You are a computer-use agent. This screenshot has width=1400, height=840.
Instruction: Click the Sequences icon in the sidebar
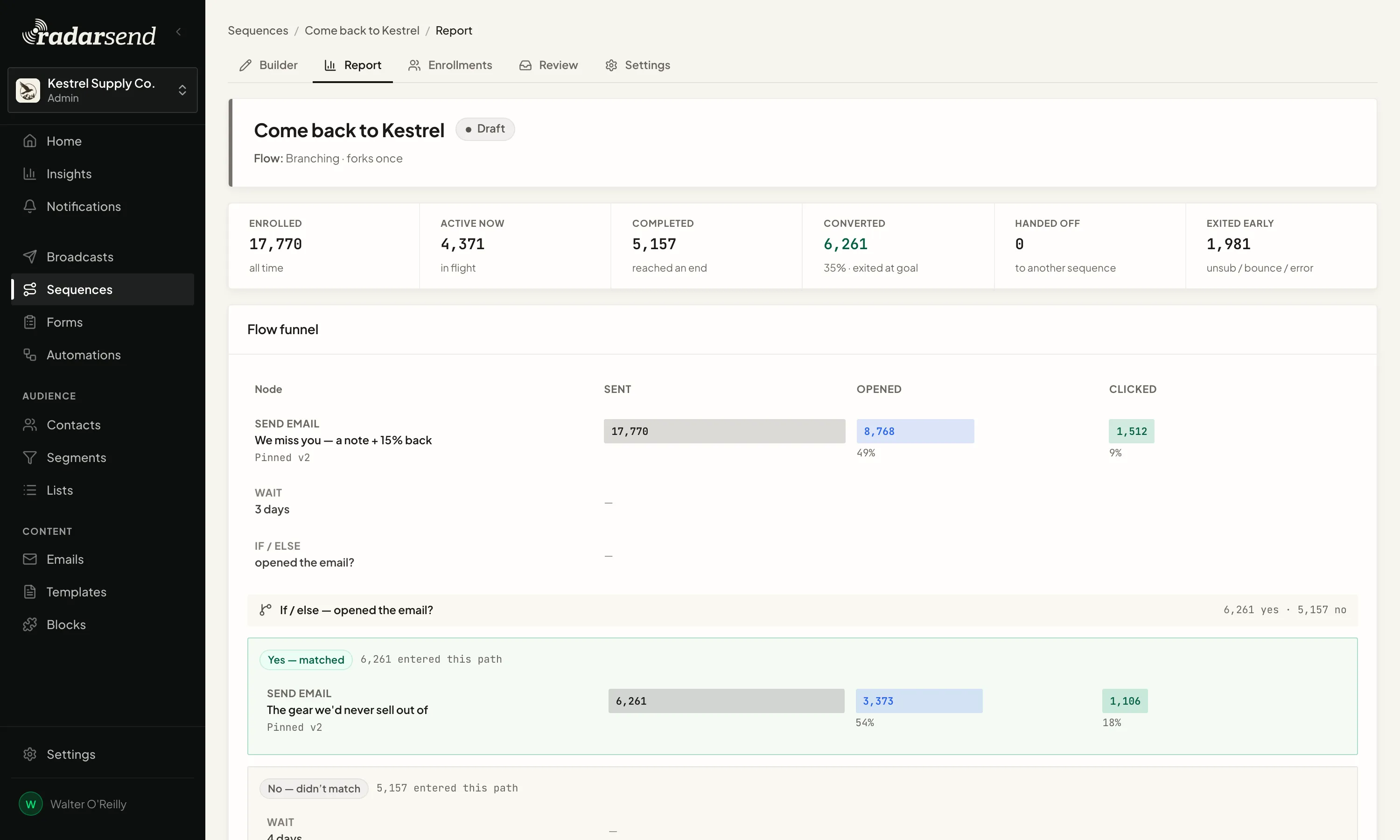[x=30, y=289]
